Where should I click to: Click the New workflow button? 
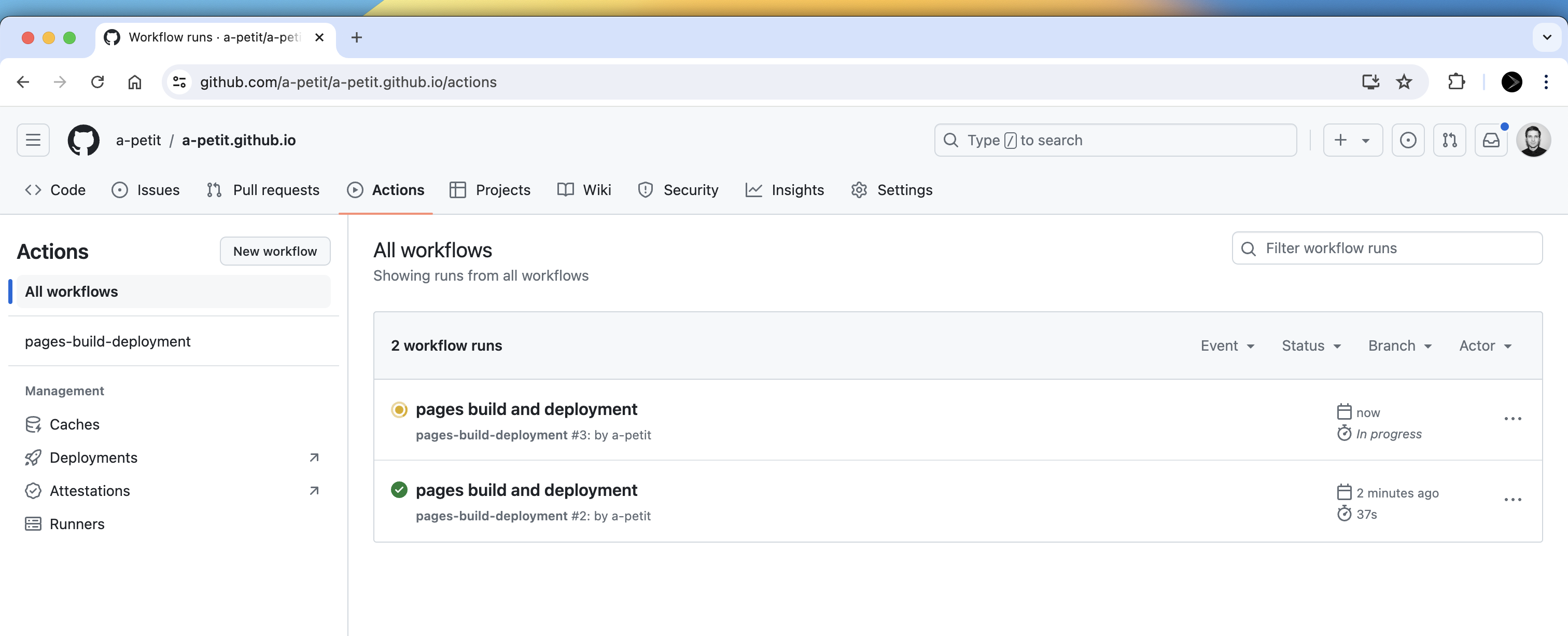[275, 251]
